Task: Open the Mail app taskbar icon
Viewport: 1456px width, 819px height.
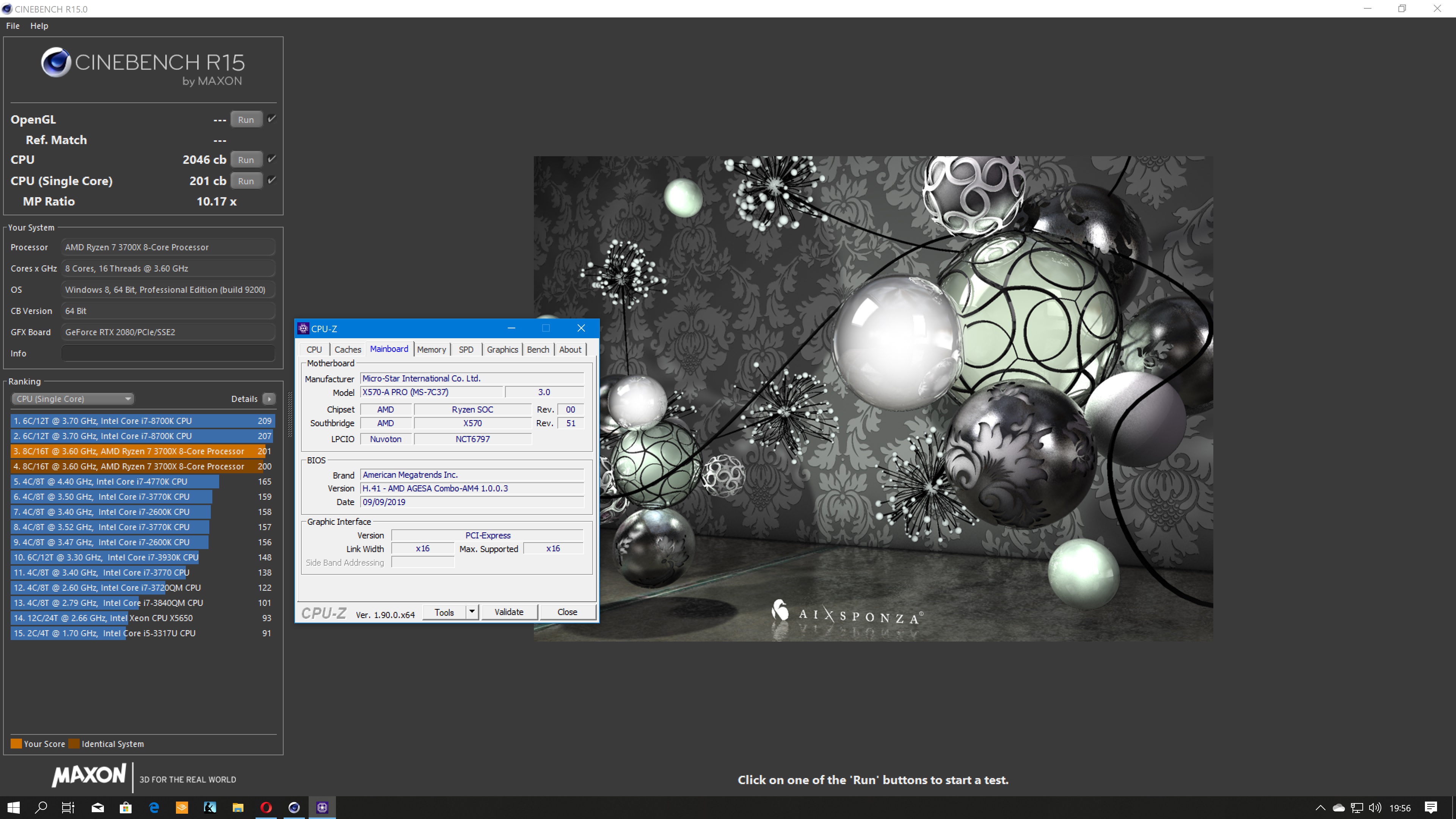Action: point(98,808)
